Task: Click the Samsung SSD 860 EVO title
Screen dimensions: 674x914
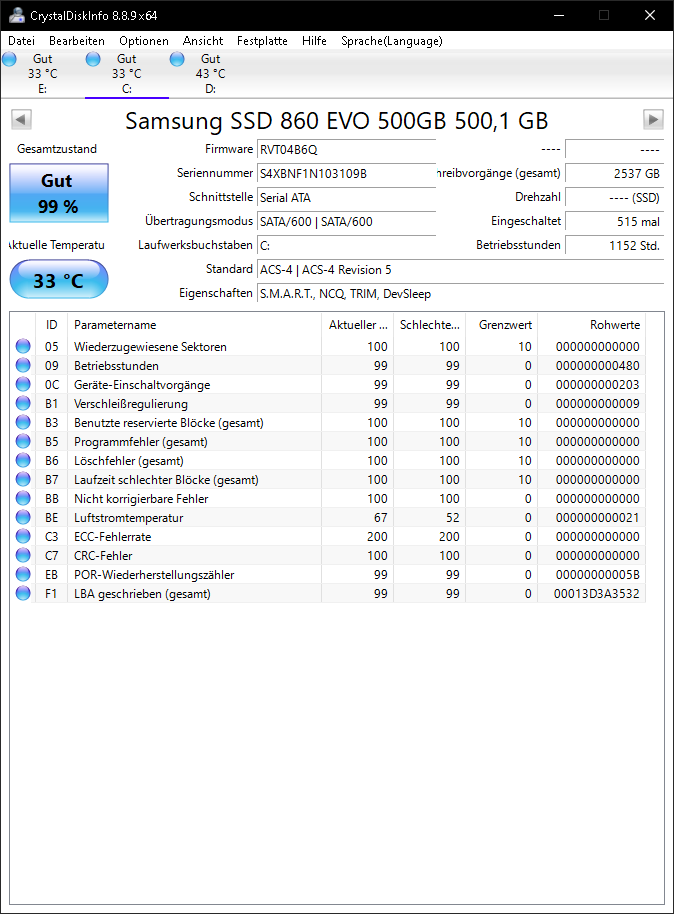Action: click(x=337, y=121)
